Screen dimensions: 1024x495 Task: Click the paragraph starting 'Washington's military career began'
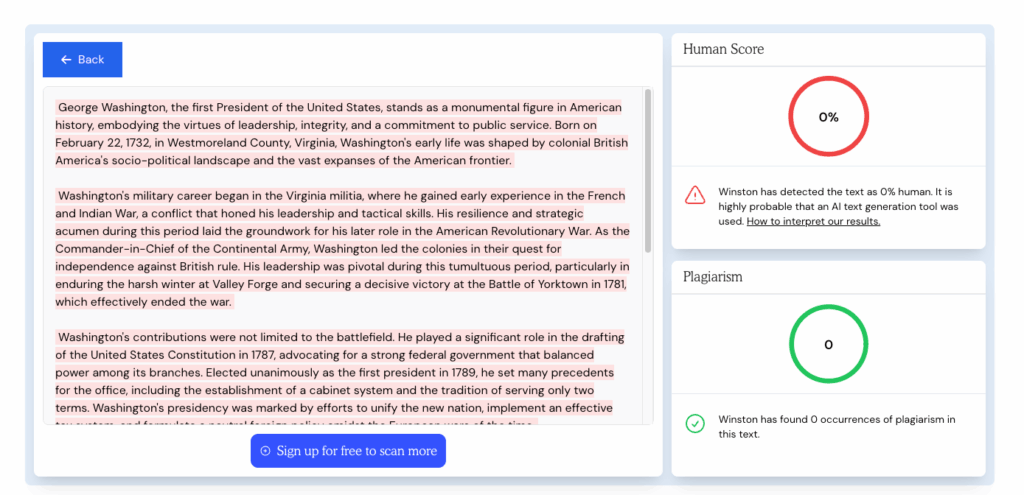click(x=342, y=249)
